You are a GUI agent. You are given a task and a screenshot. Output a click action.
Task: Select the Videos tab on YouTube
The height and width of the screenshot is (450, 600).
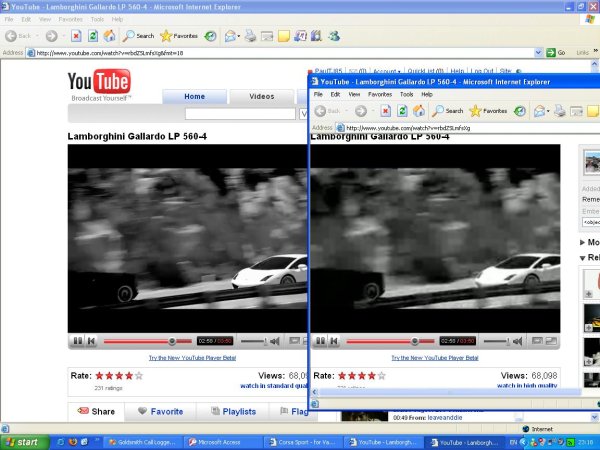coord(262,96)
